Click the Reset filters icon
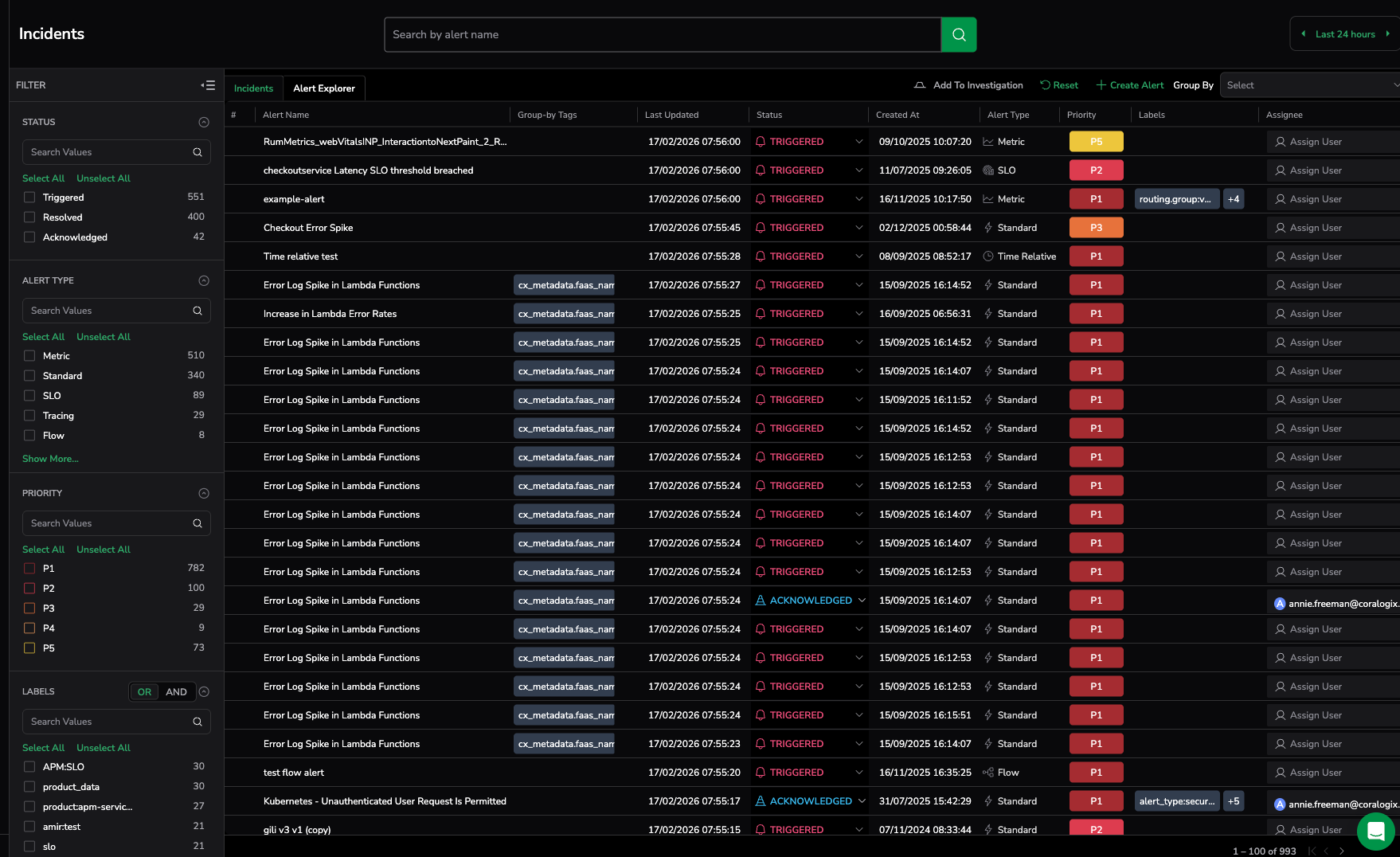 (x=1045, y=85)
